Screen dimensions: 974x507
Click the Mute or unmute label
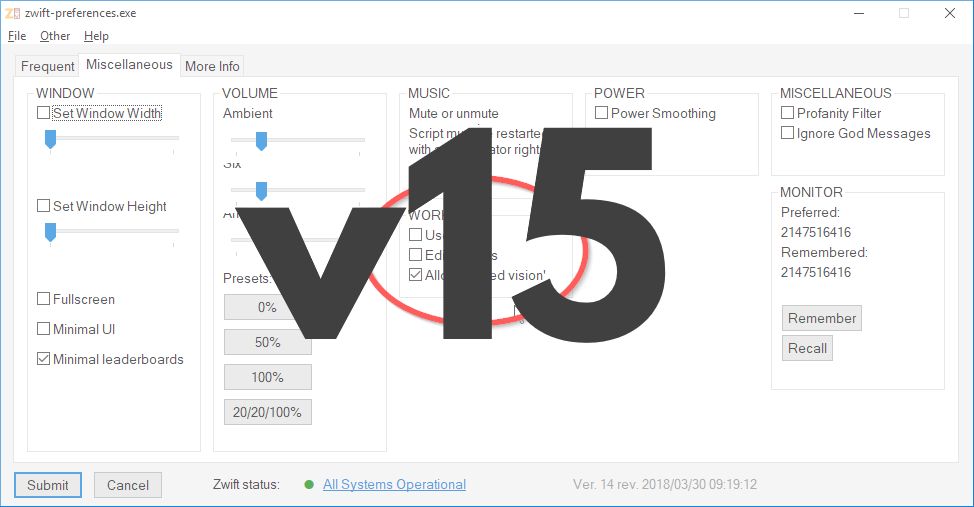pos(453,114)
